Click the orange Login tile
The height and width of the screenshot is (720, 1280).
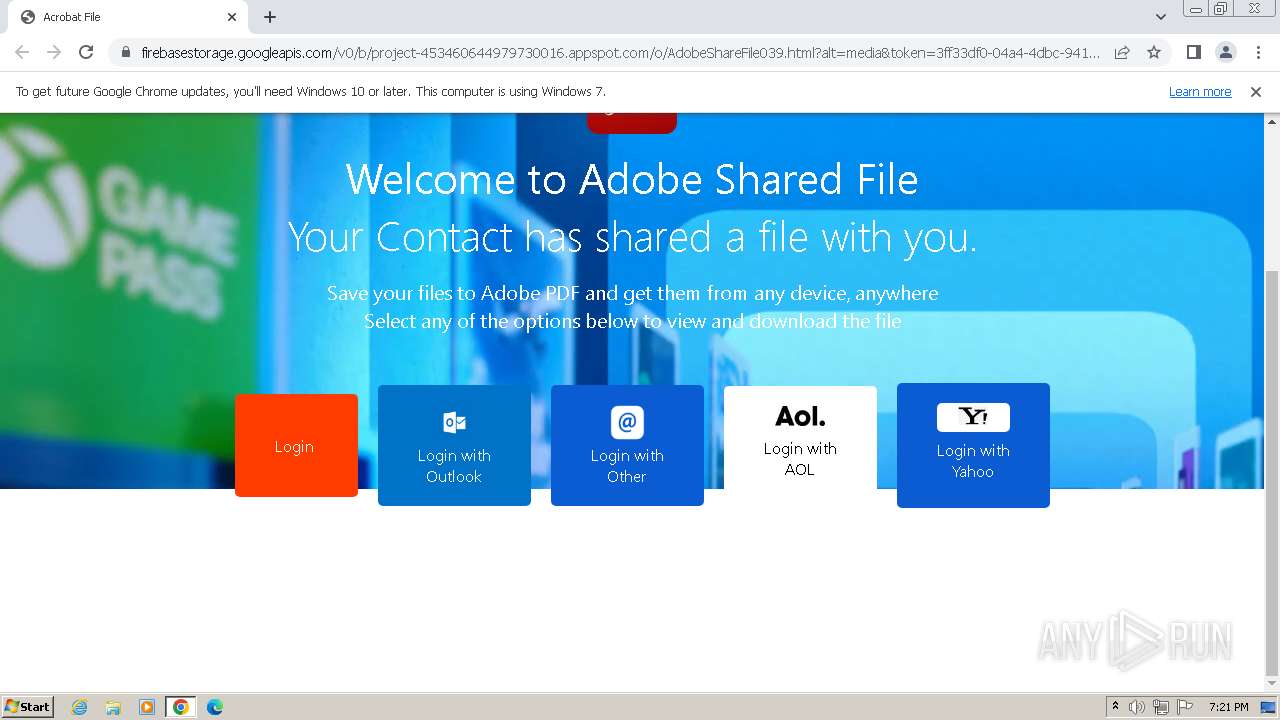(x=296, y=445)
